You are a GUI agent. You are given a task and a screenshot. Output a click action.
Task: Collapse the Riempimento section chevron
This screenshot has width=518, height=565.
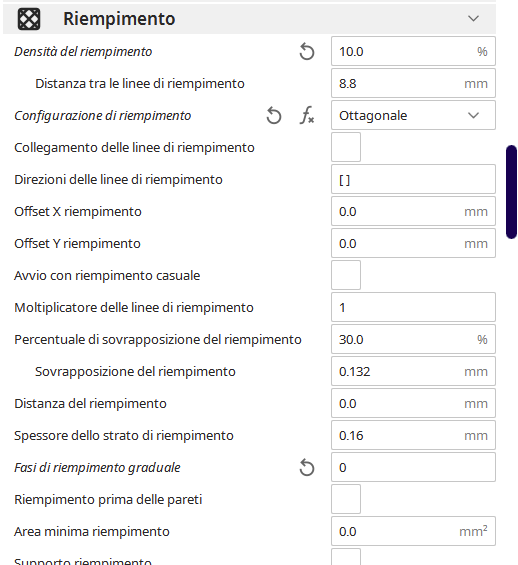473,18
